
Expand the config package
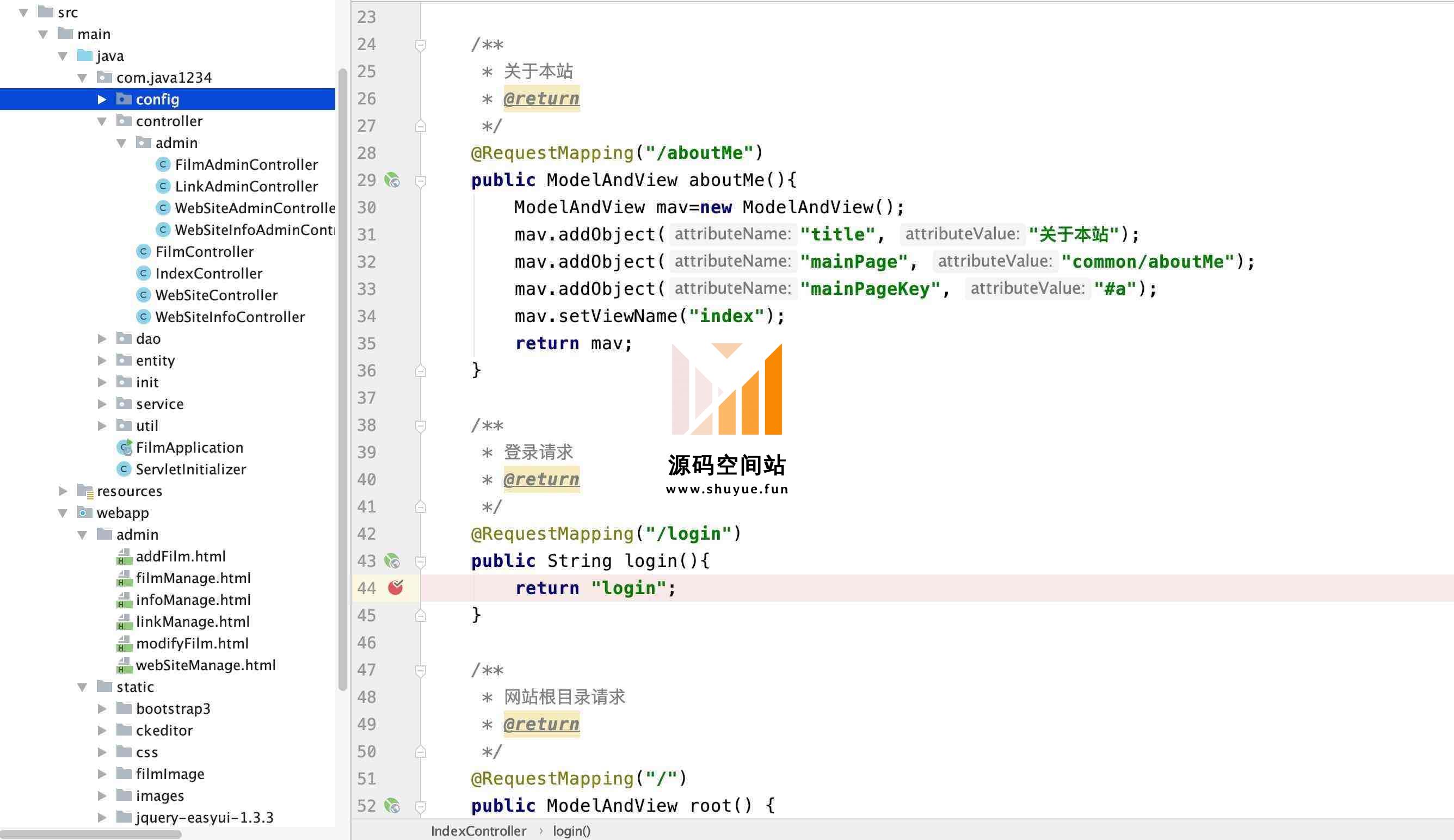(102, 99)
